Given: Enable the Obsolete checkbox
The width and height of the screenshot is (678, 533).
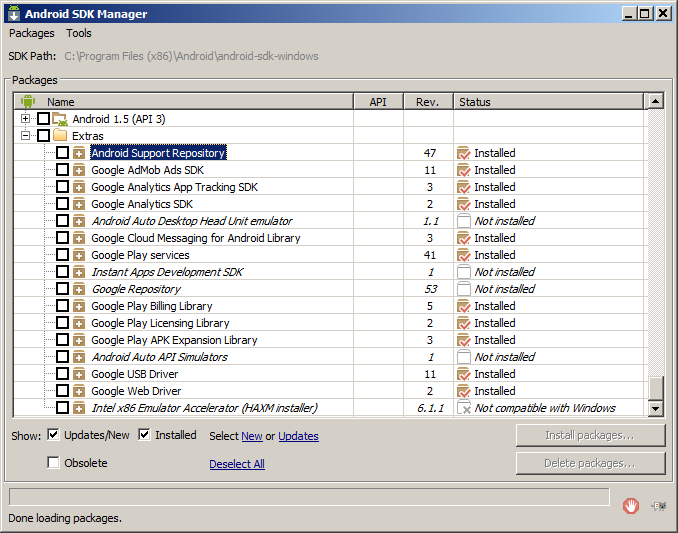Looking at the screenshot, I should click(53, 463).
